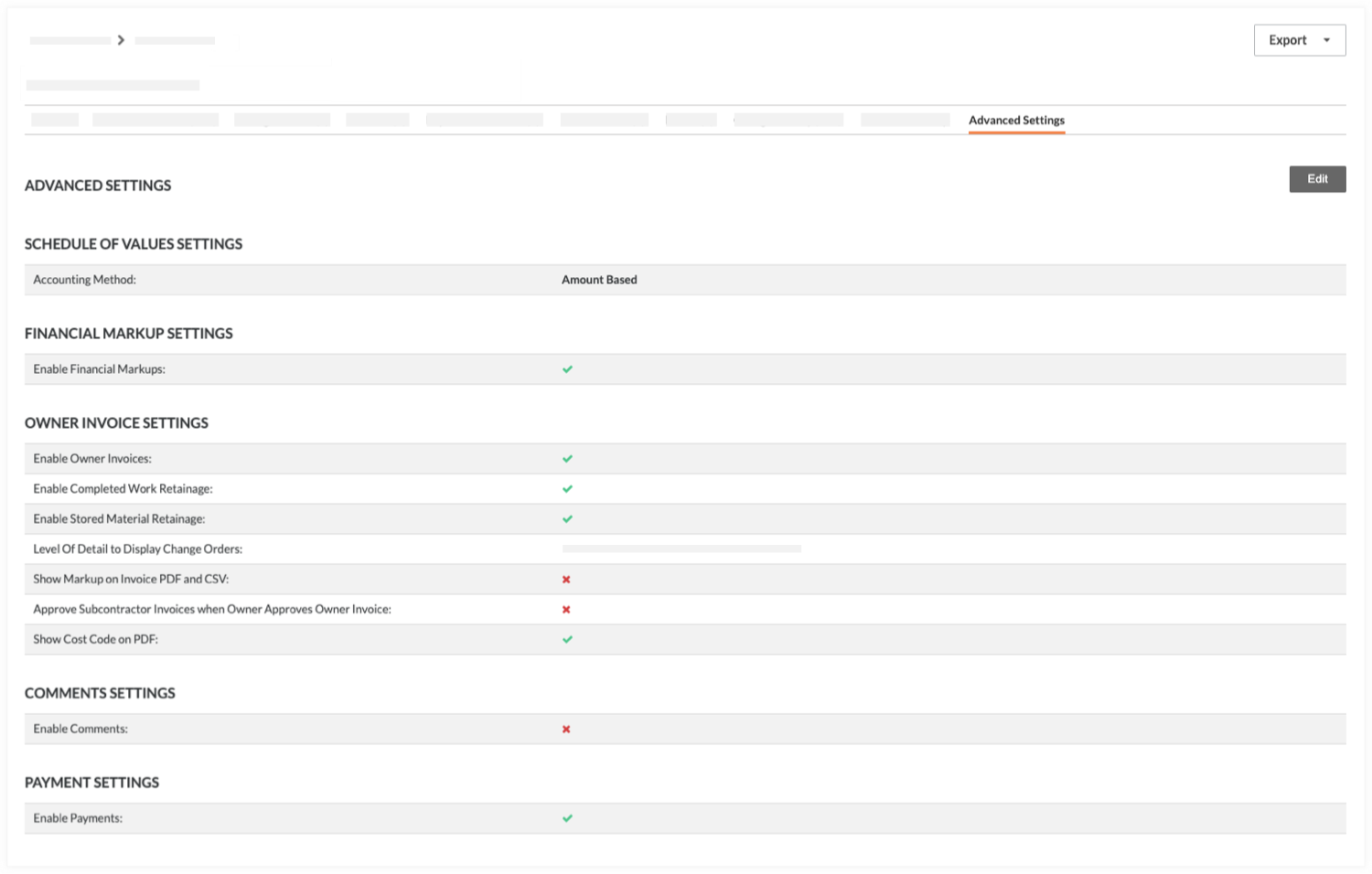Click Level Of Detail to Display Change Orders

tap(137, 549)
